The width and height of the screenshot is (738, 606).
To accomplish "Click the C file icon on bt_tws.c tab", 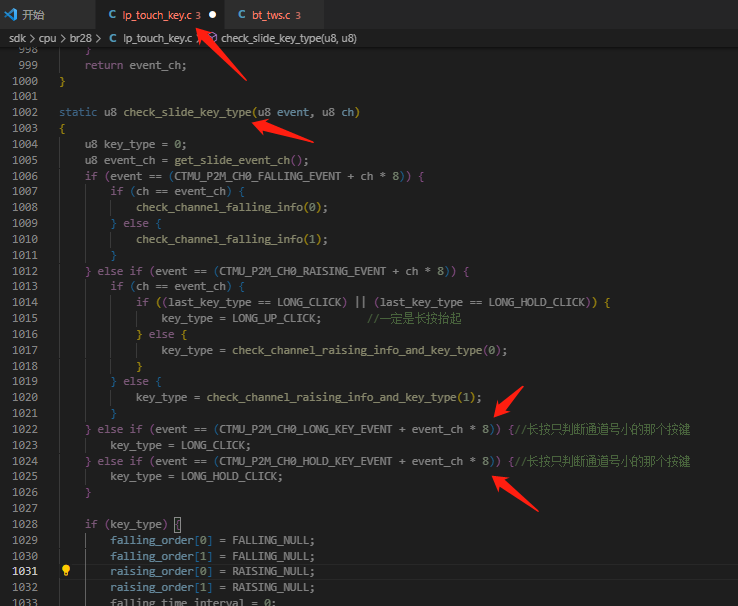I will pos(241,15).
